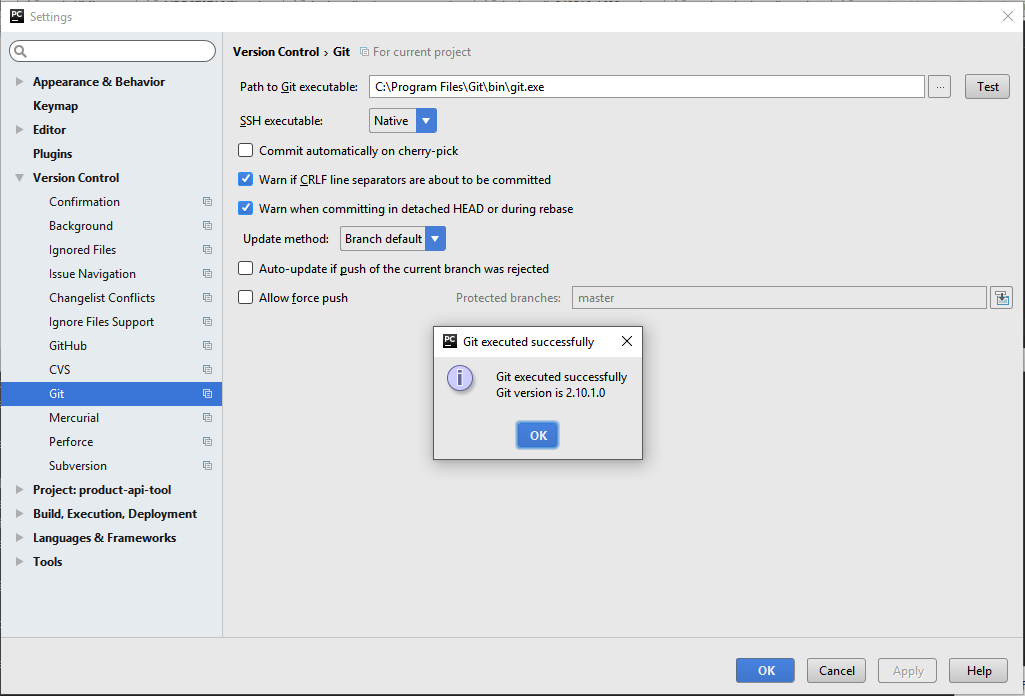The height and width of the screenshot is (696, 1025).
Task: Click the Version Control breadcrumb text
Action: [x=276, y=52]
